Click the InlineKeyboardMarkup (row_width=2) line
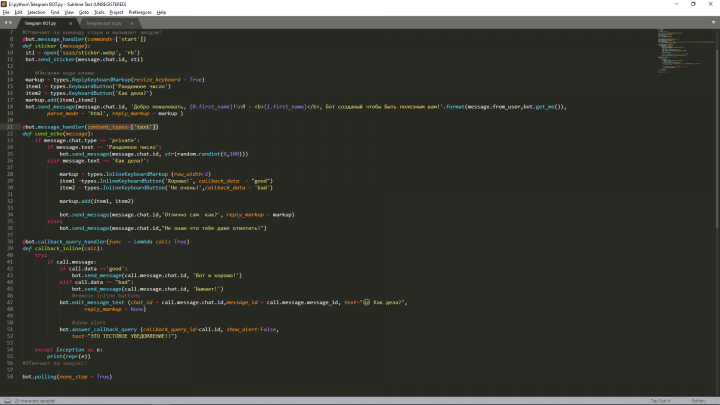This screenshot has width=720, height=405. coord(135,174)
